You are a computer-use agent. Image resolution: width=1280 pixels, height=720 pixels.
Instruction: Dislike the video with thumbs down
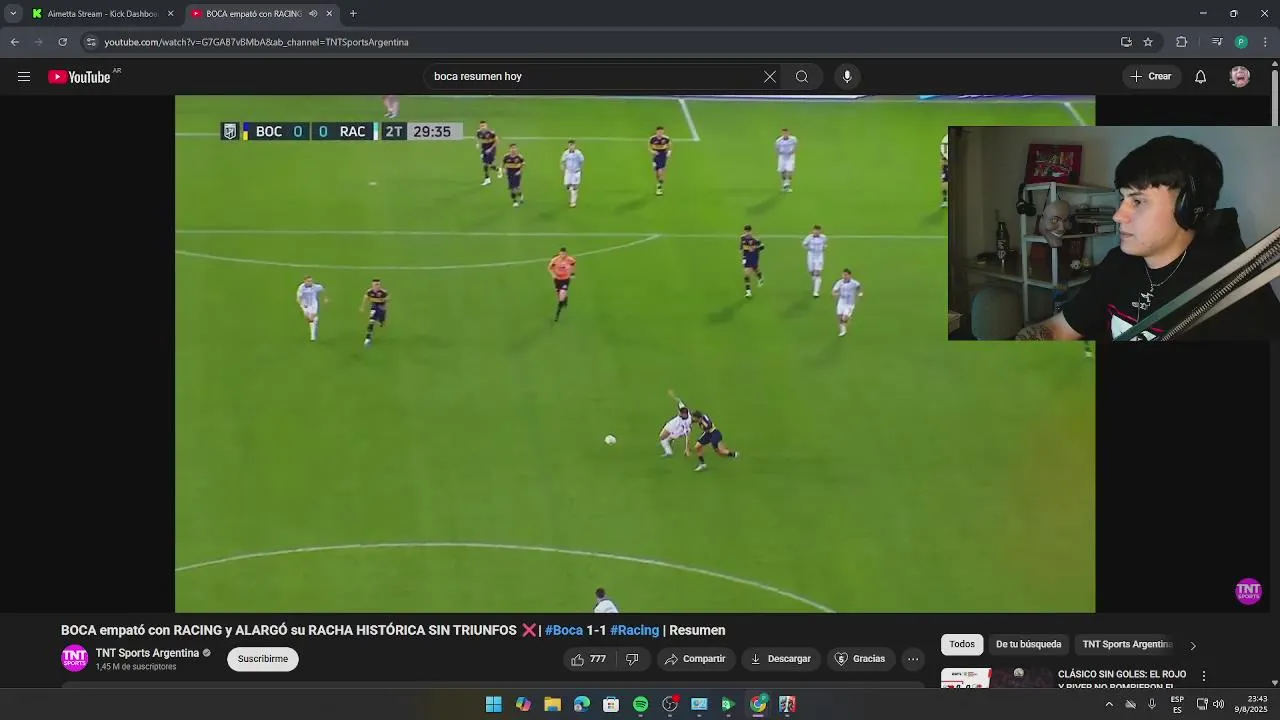(632, 659)
